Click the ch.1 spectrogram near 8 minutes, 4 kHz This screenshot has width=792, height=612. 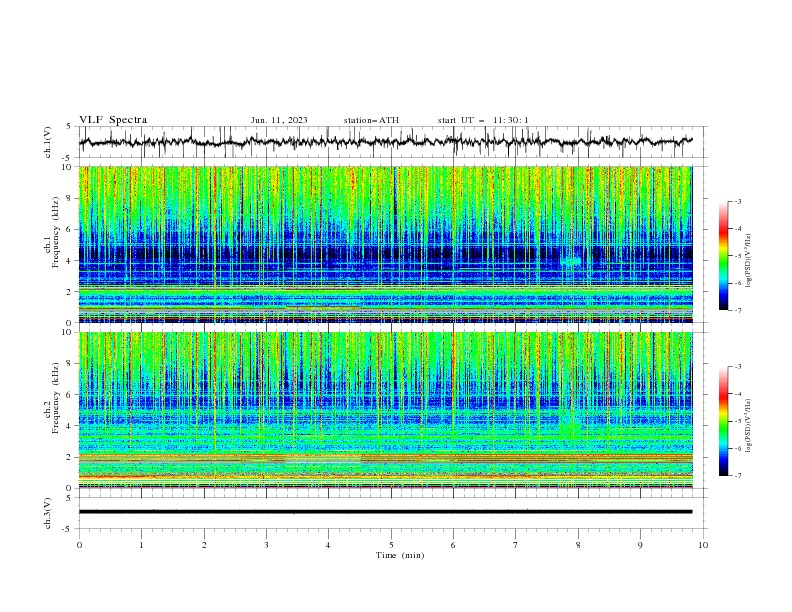click(572, 261)
